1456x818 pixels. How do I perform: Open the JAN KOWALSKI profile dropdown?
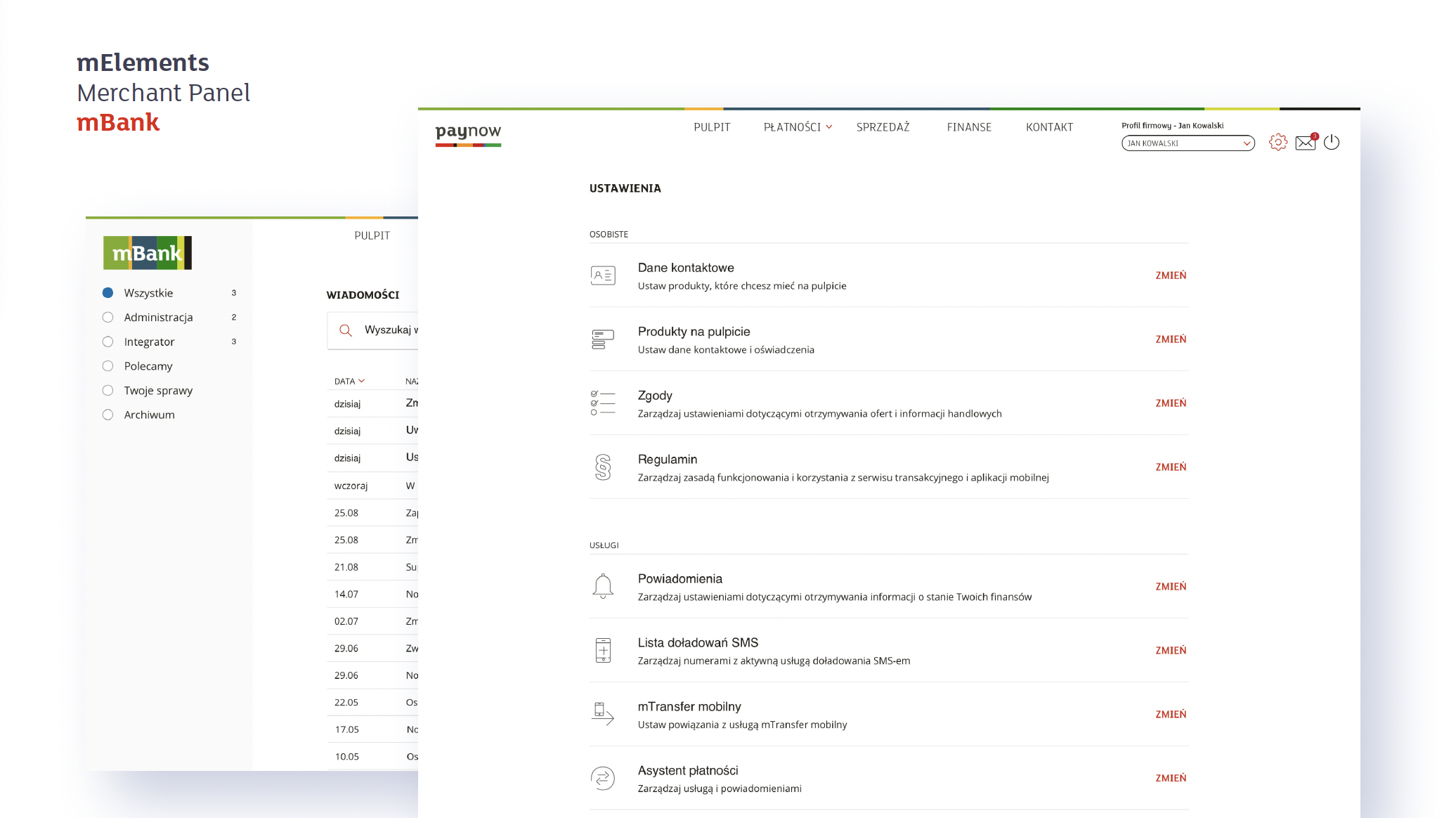(1188, 143)
